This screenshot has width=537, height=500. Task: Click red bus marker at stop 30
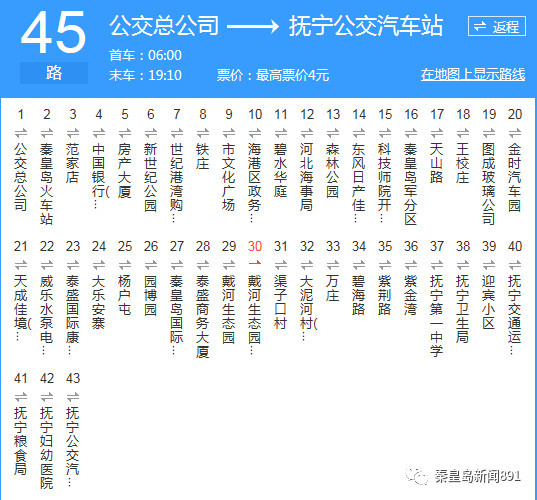[255, 263]
